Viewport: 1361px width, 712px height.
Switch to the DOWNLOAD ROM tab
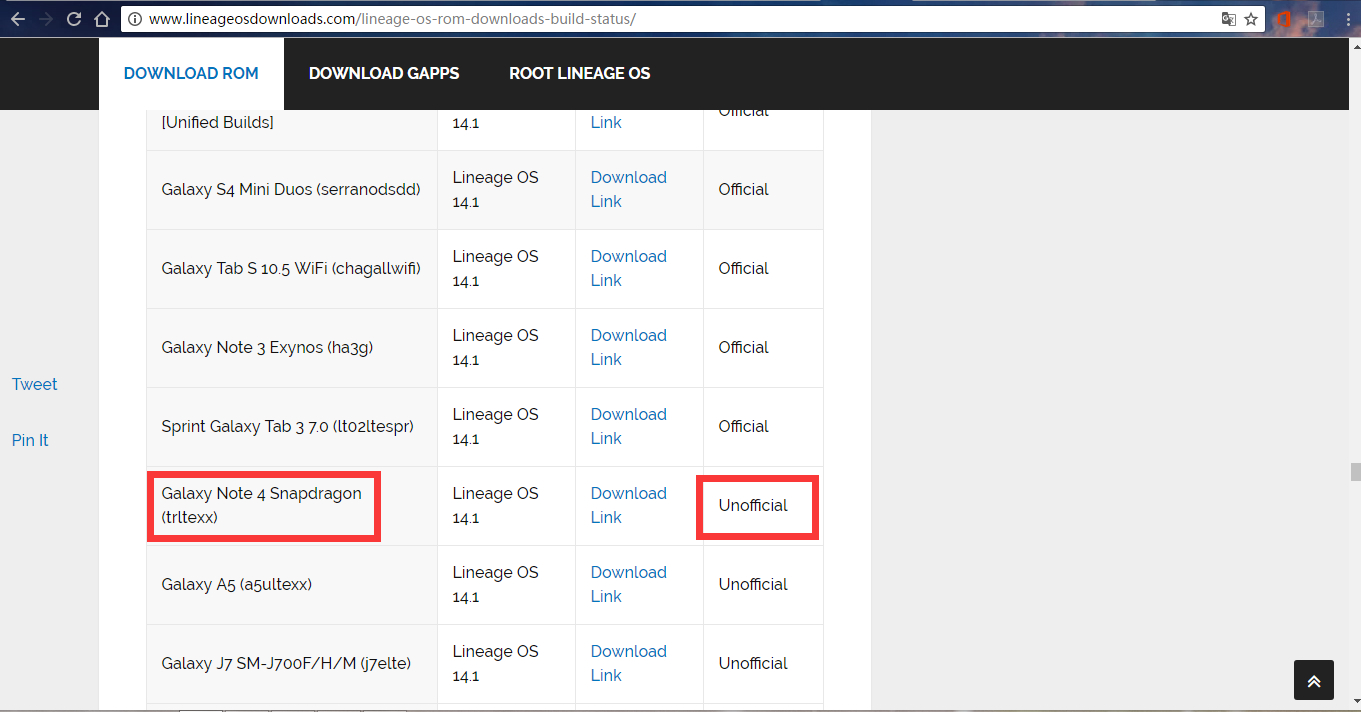[191, 74]
